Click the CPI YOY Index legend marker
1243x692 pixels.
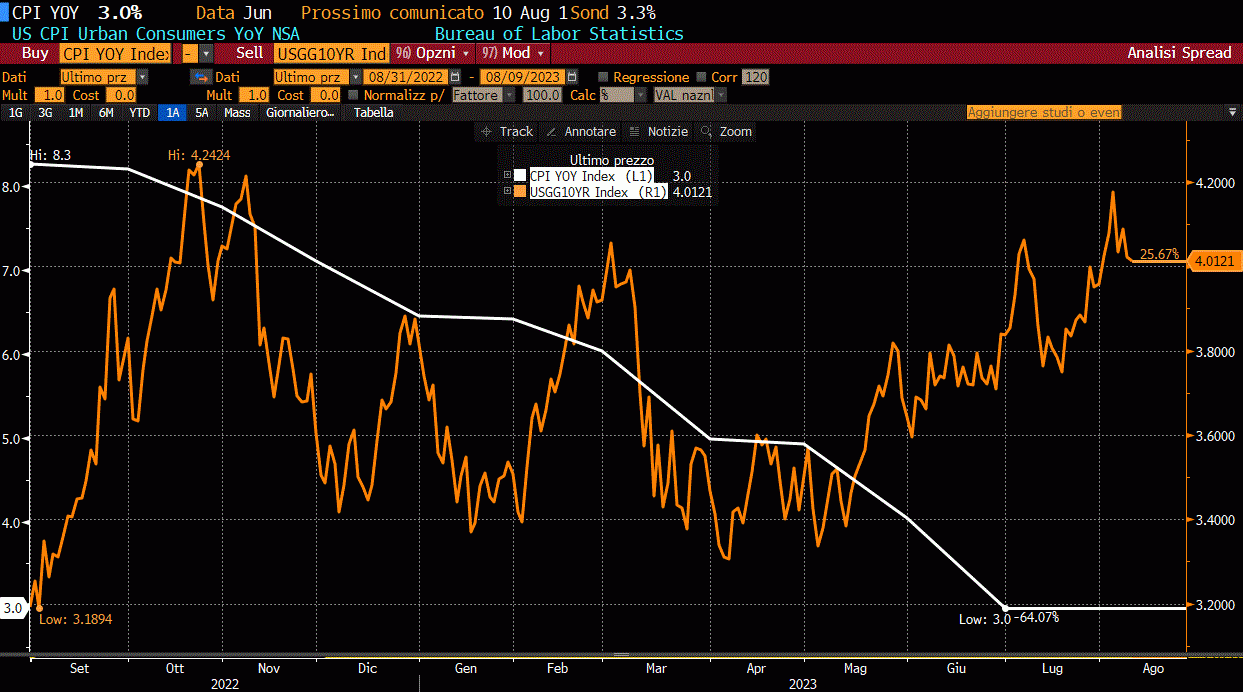(520, 175)
